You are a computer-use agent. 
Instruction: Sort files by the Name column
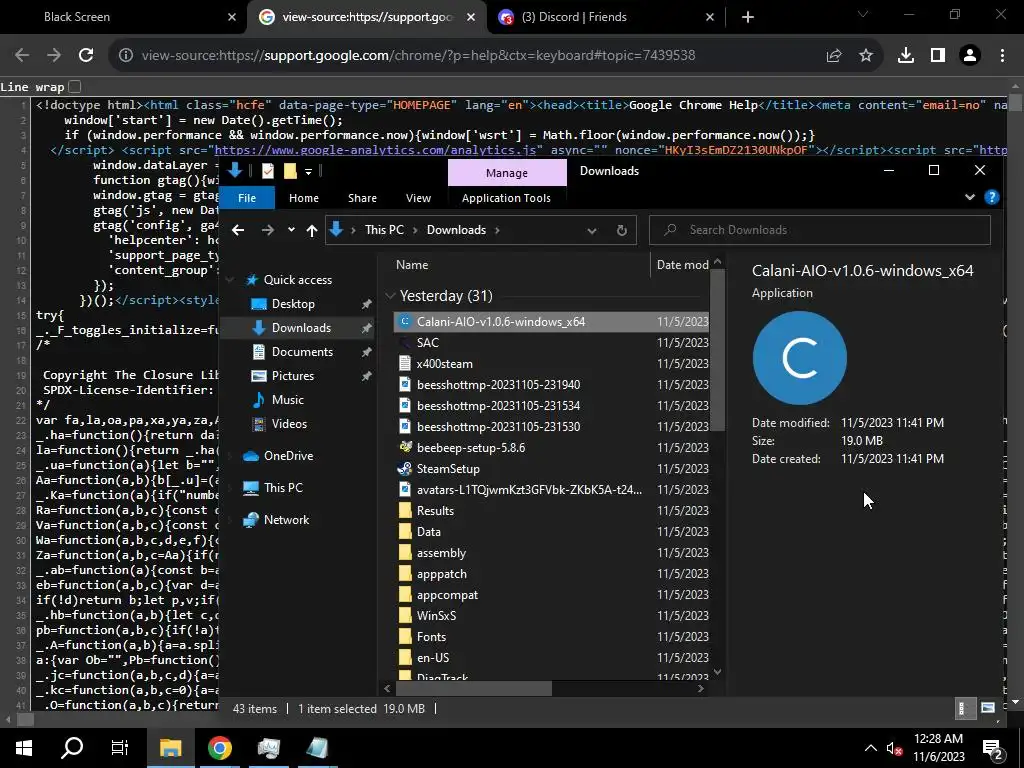[412, 264]
